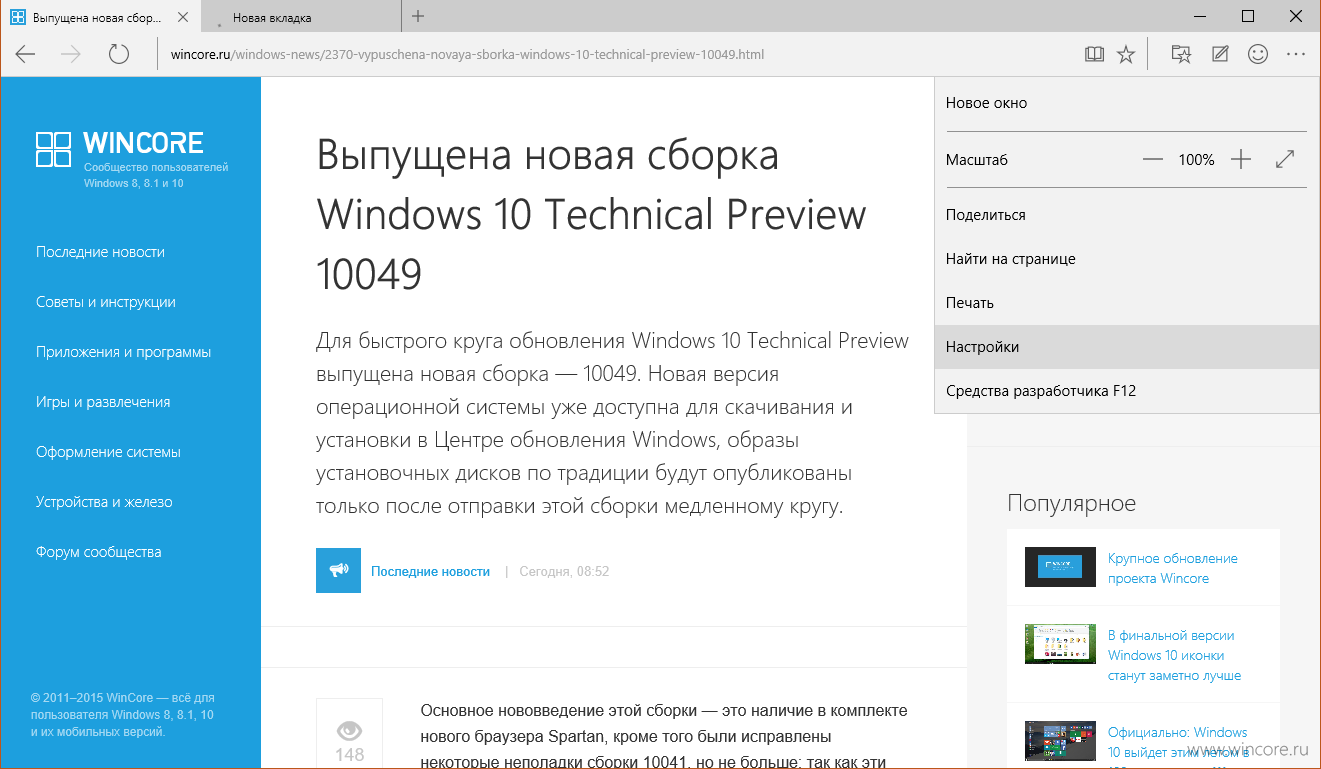Select Новое окно menu entry
Screen dimensions: 1321x769
[1127, 103]
